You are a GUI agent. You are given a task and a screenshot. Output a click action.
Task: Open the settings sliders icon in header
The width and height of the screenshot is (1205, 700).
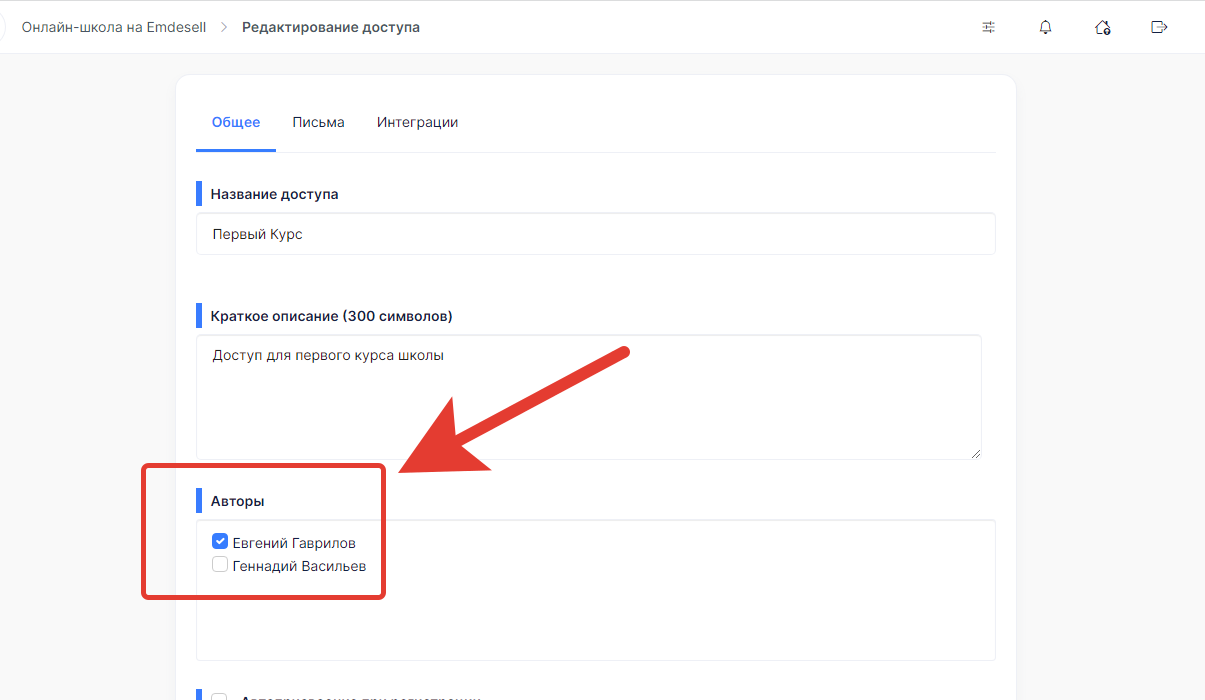click(x=988, y=28)
